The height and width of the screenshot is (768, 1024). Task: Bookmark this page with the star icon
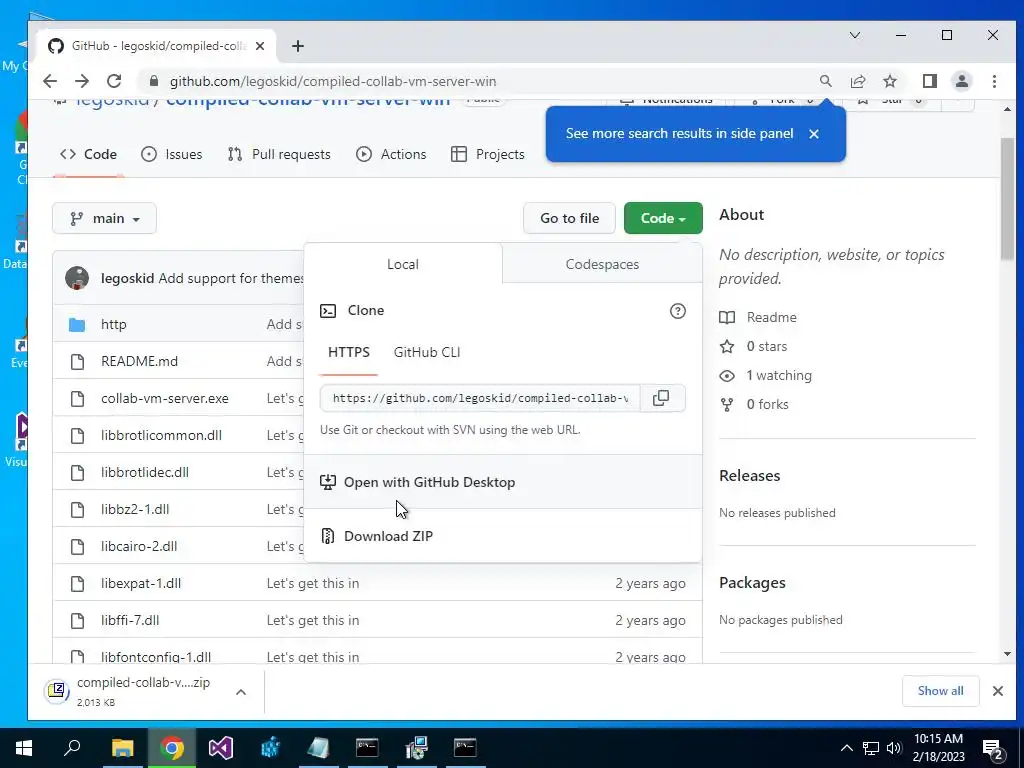[x=889, y=81]
